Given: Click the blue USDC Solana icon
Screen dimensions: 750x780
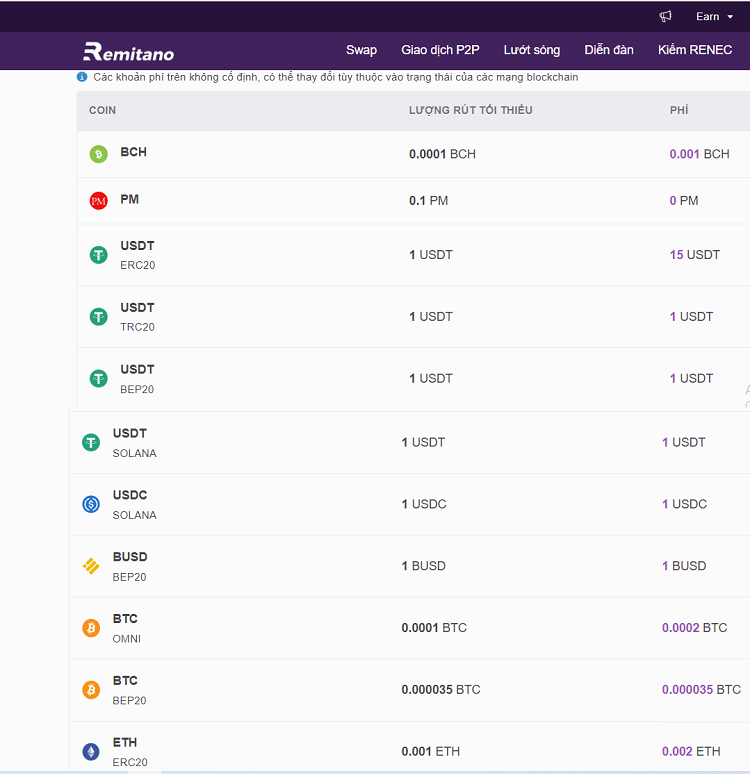Looking at the screenshot, I should [x=91, y=505].
